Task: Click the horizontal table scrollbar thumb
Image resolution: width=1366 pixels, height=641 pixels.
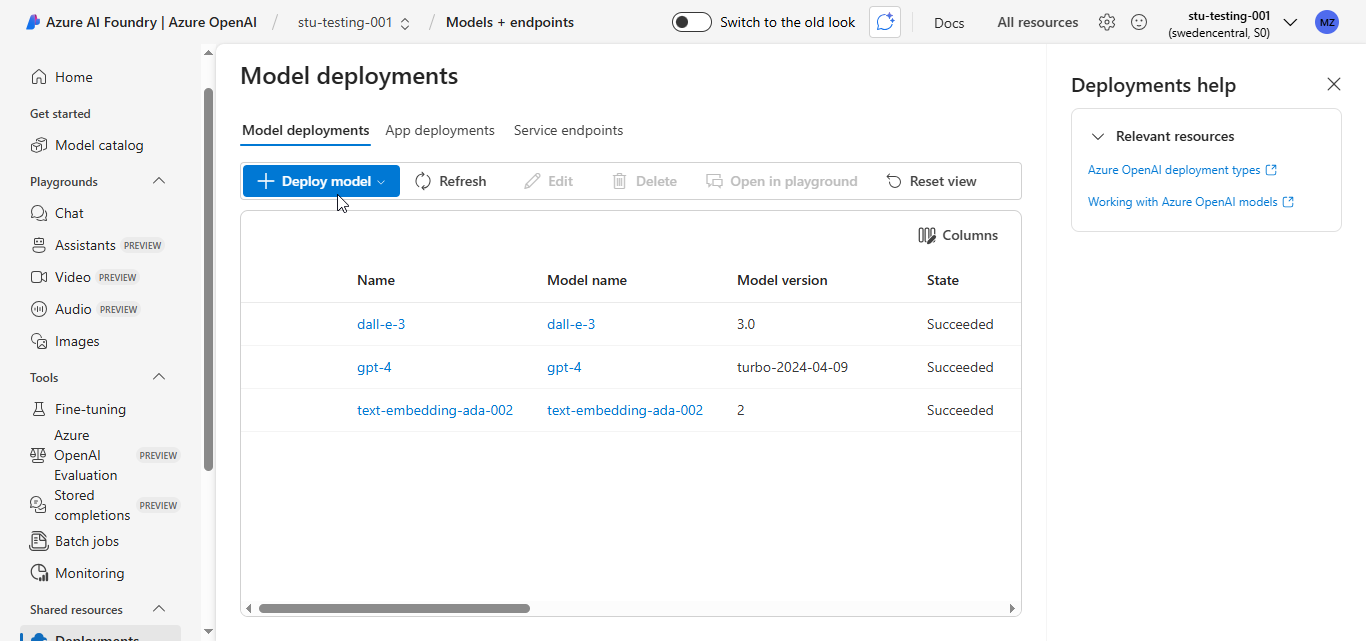Action: (x=394, y=608)
